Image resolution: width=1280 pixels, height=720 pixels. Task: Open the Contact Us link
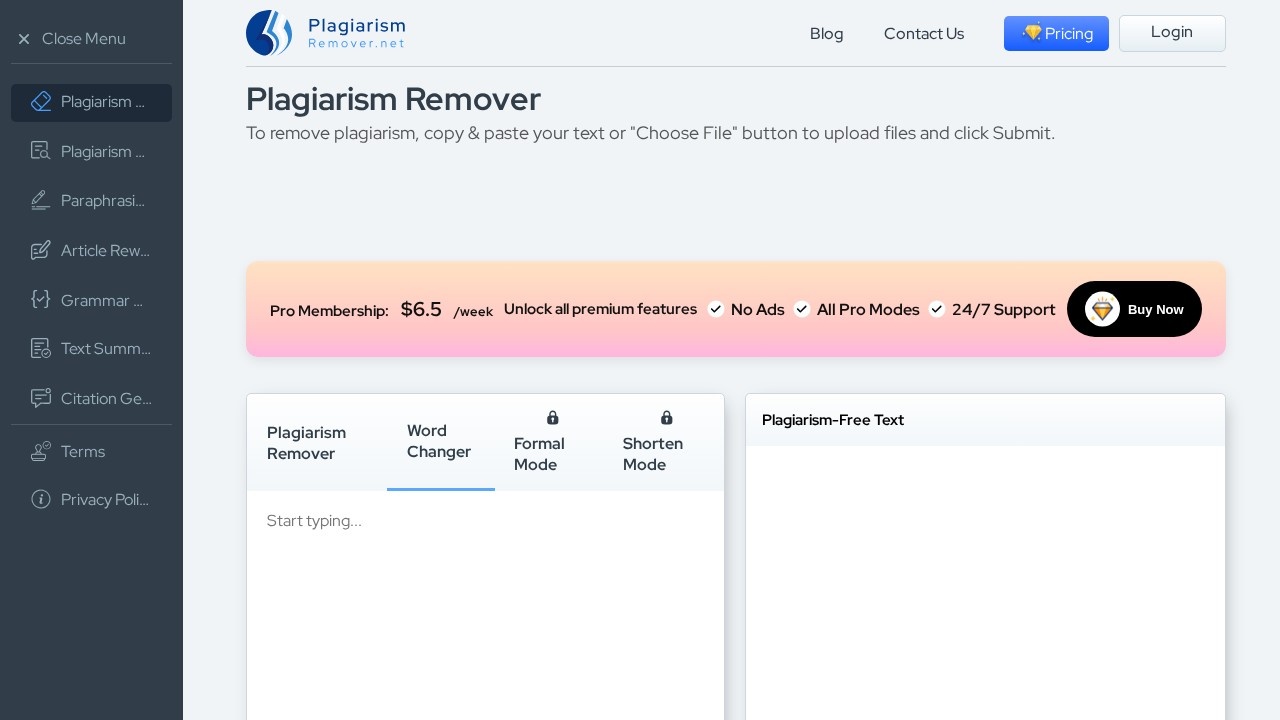tap(924, 34)
